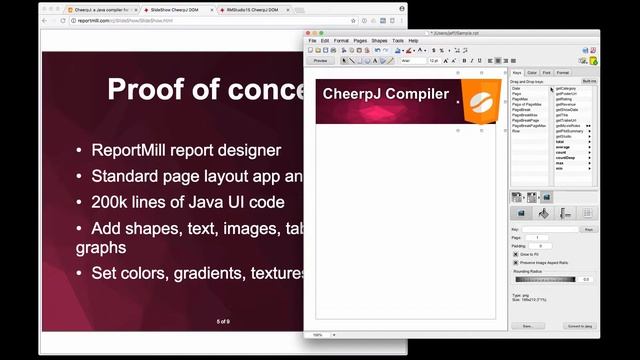Click the orange shield image on the page
This screenshot has height=360, width=640.
481,101
